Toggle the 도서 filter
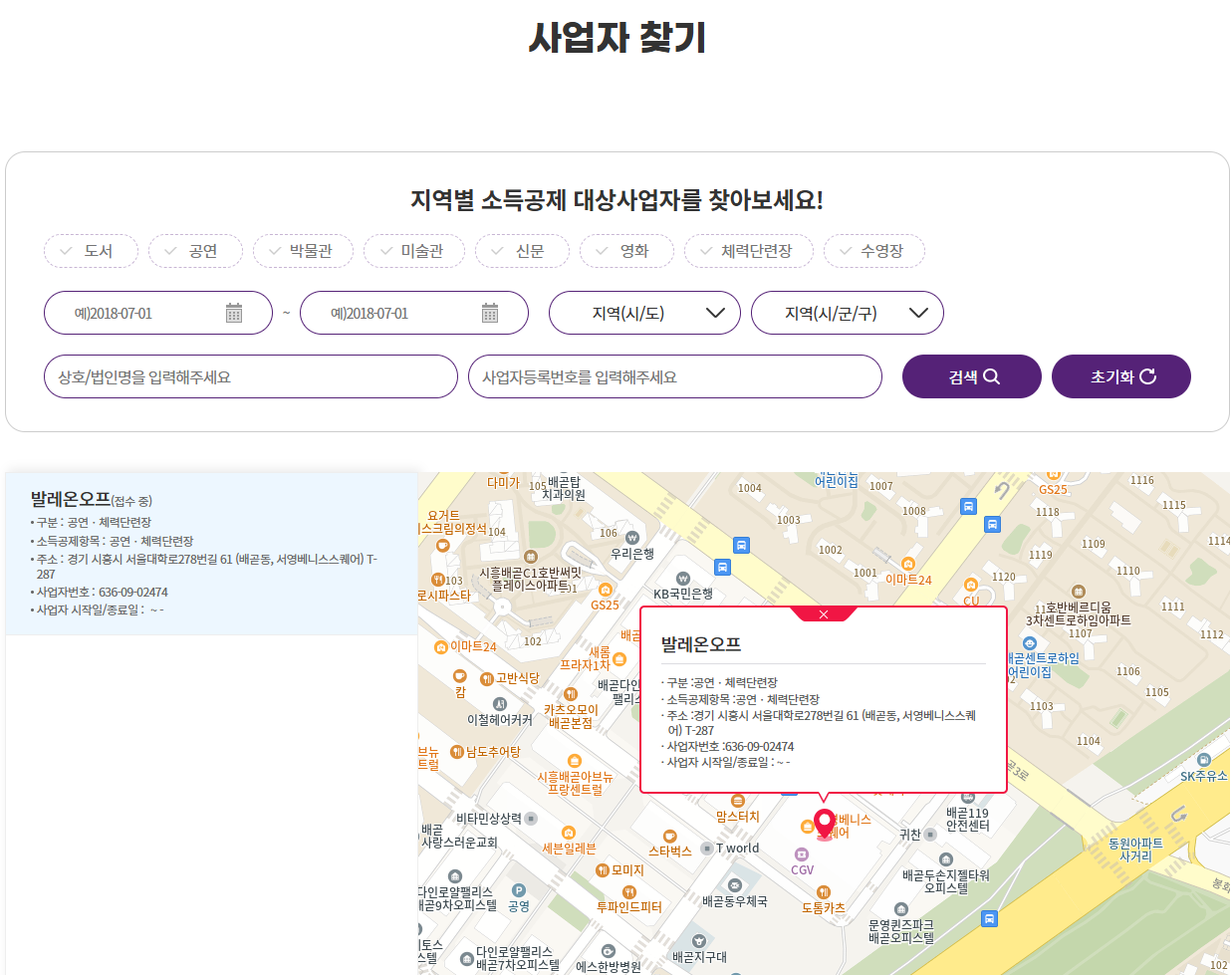The image size is (1232, 975). (x=91, y=251)
